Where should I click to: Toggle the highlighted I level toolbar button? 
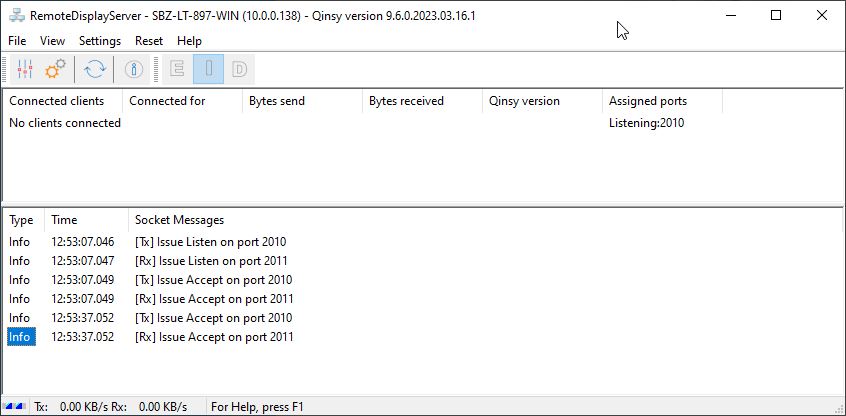pos(208,69)
